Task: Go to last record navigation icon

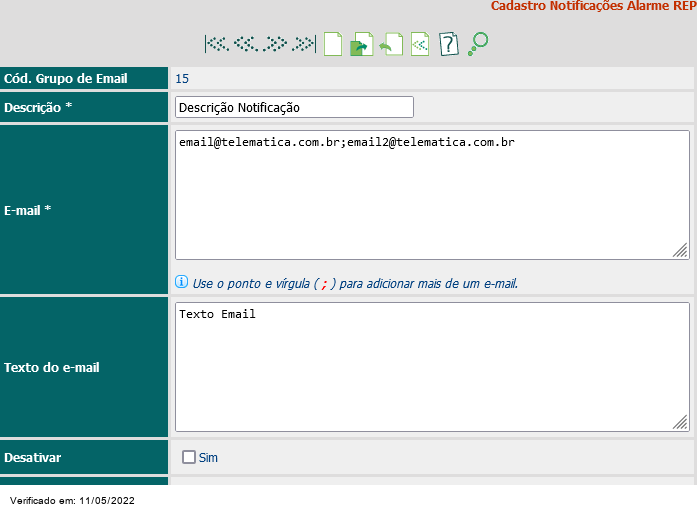Action: pyautogui.click(x=304, y=44)
